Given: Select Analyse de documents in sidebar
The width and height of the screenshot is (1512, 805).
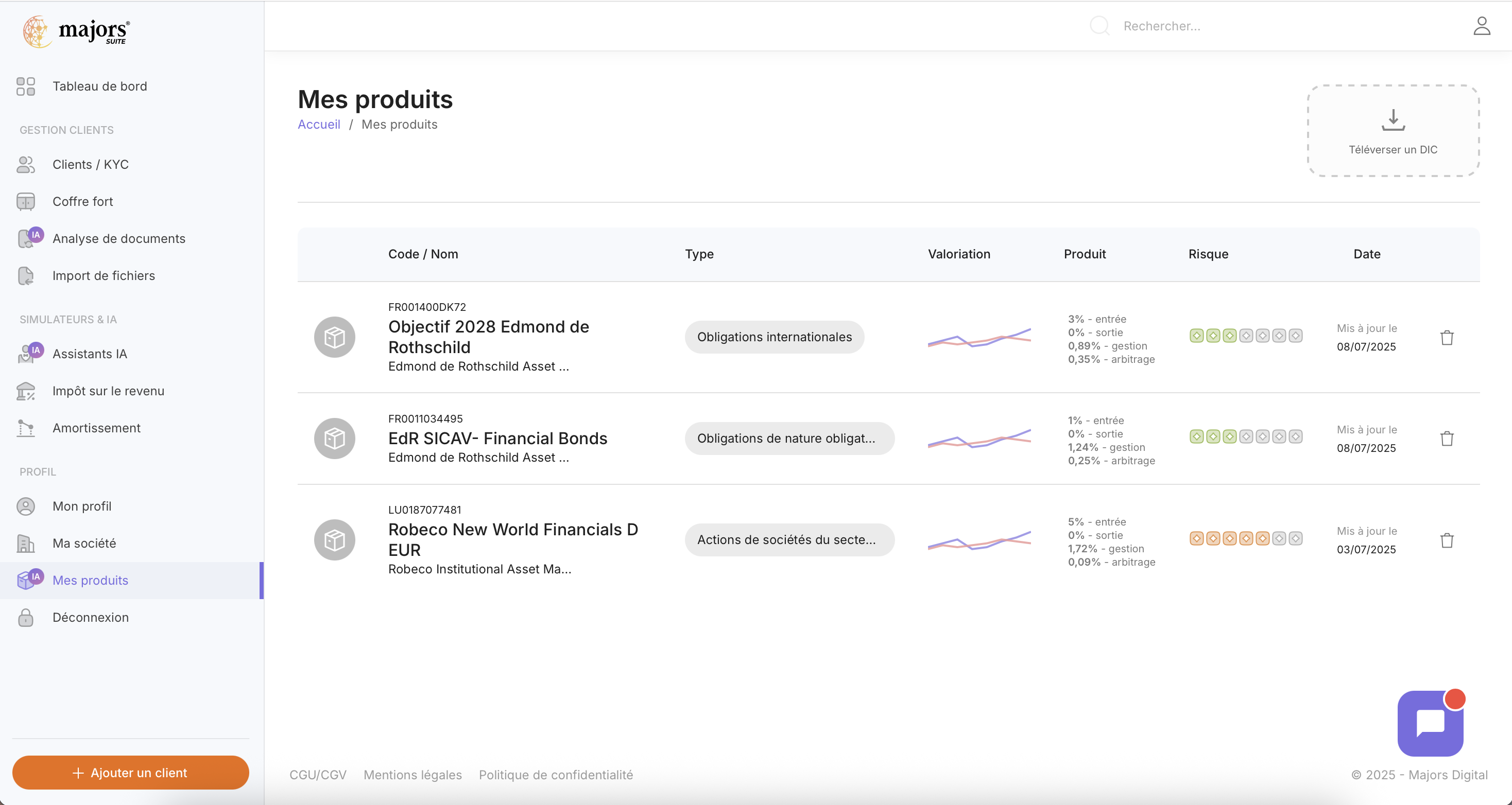Looking at the screenshot, I should 118,238.
